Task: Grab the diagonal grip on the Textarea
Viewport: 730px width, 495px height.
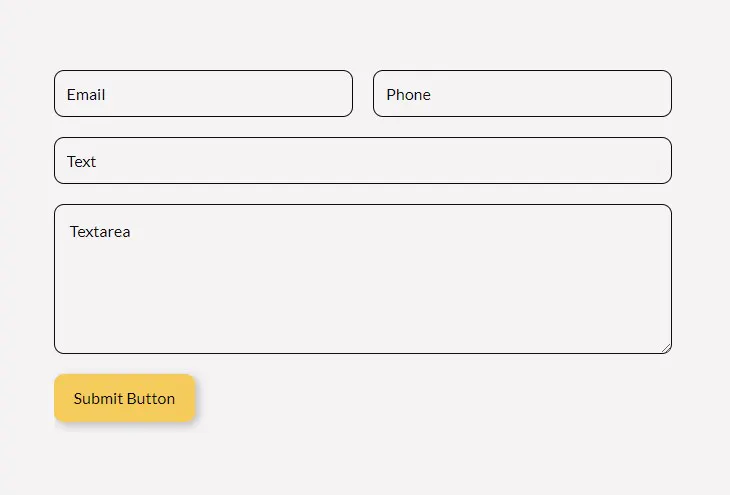Action: (666, 348)
